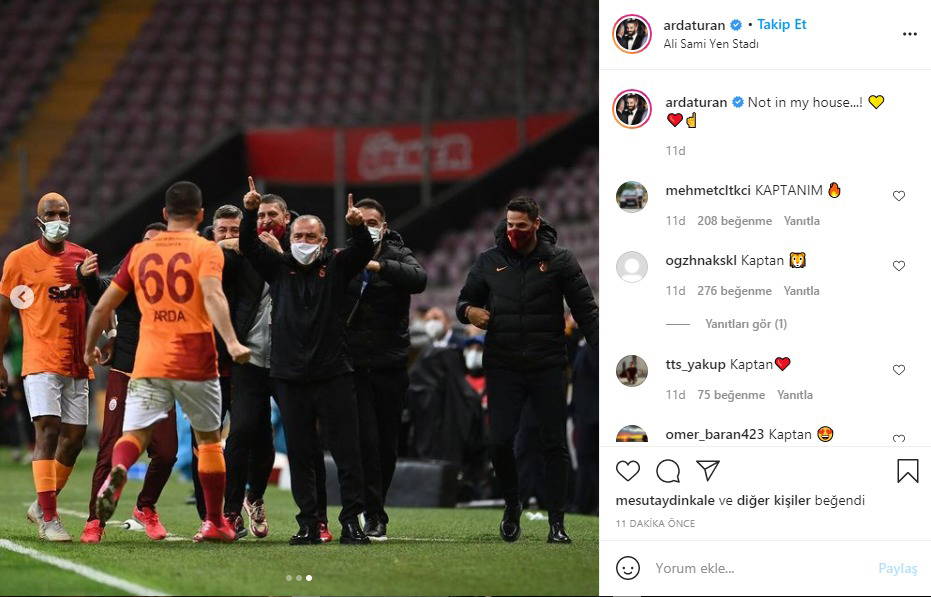Go to previous photo arrow
Screen dimensions: 931x597
[x=22, y=297]
